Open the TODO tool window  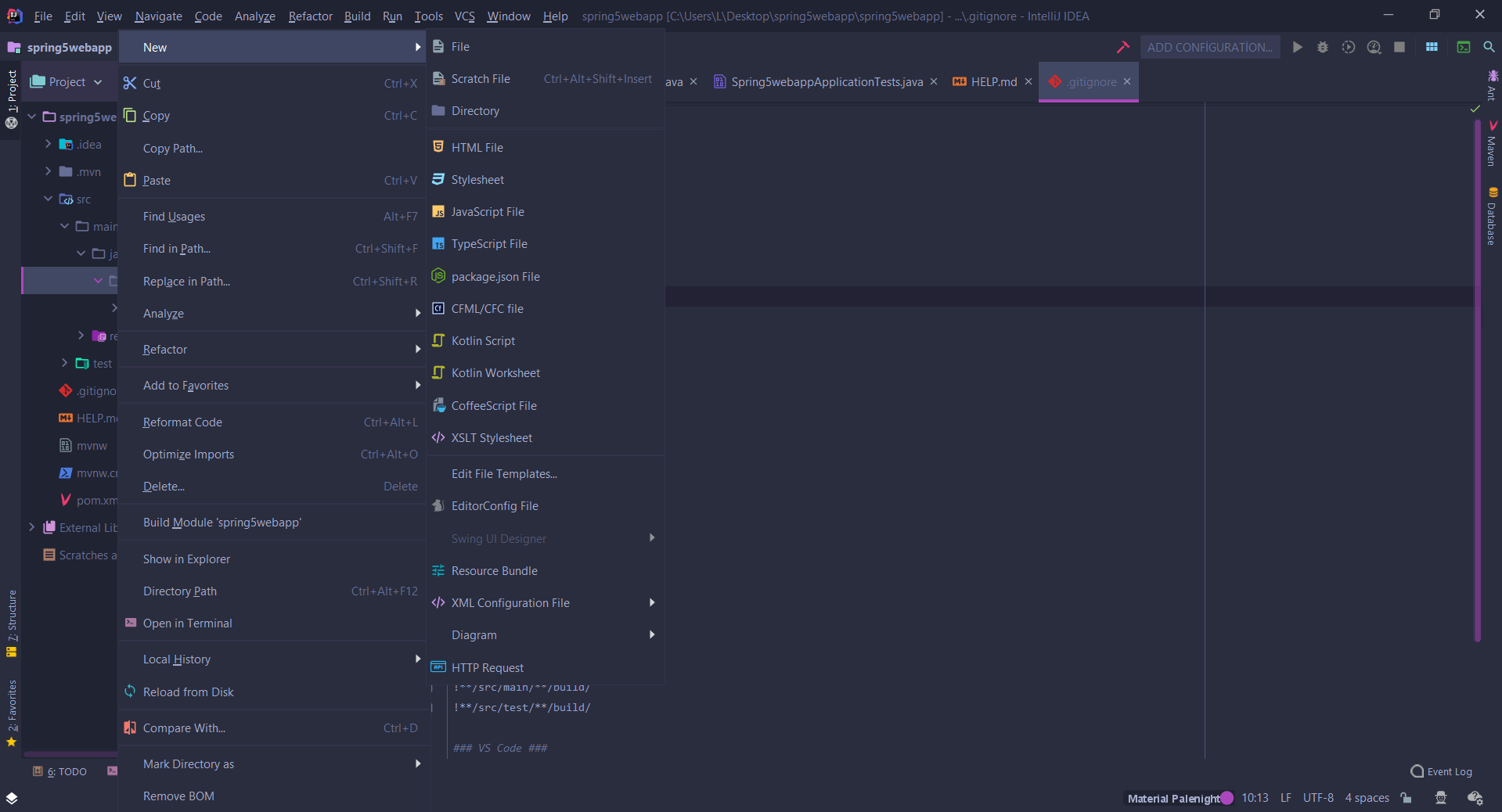[x=60, y=771]
